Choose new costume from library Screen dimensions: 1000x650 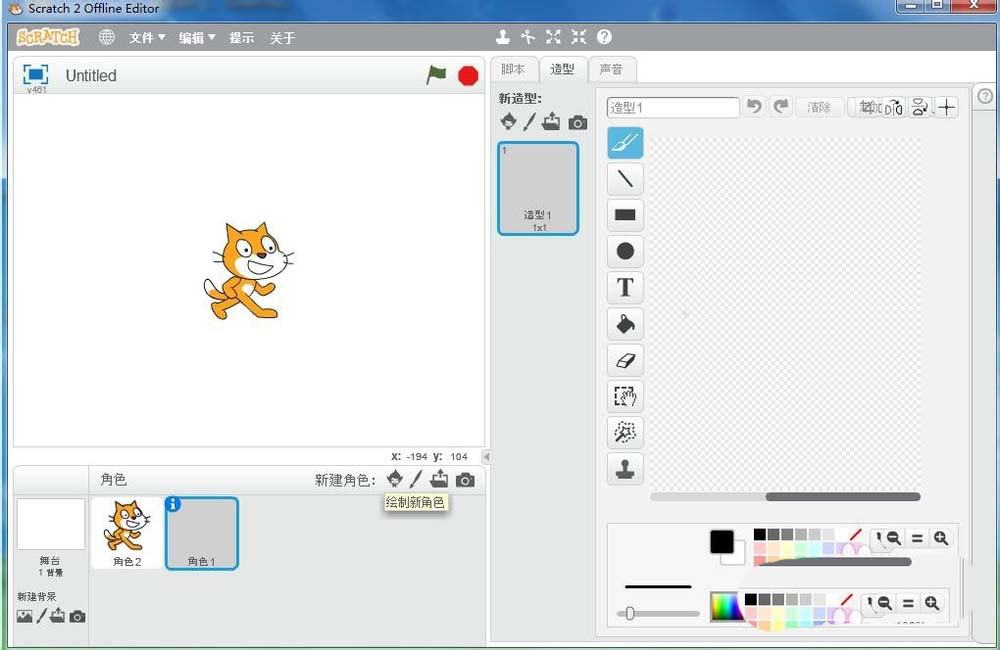click(509, 121)
